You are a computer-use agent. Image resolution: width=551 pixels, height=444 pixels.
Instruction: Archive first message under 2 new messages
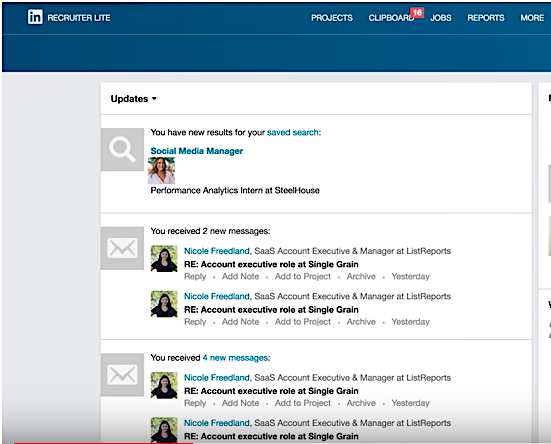[x=361, y=276]
